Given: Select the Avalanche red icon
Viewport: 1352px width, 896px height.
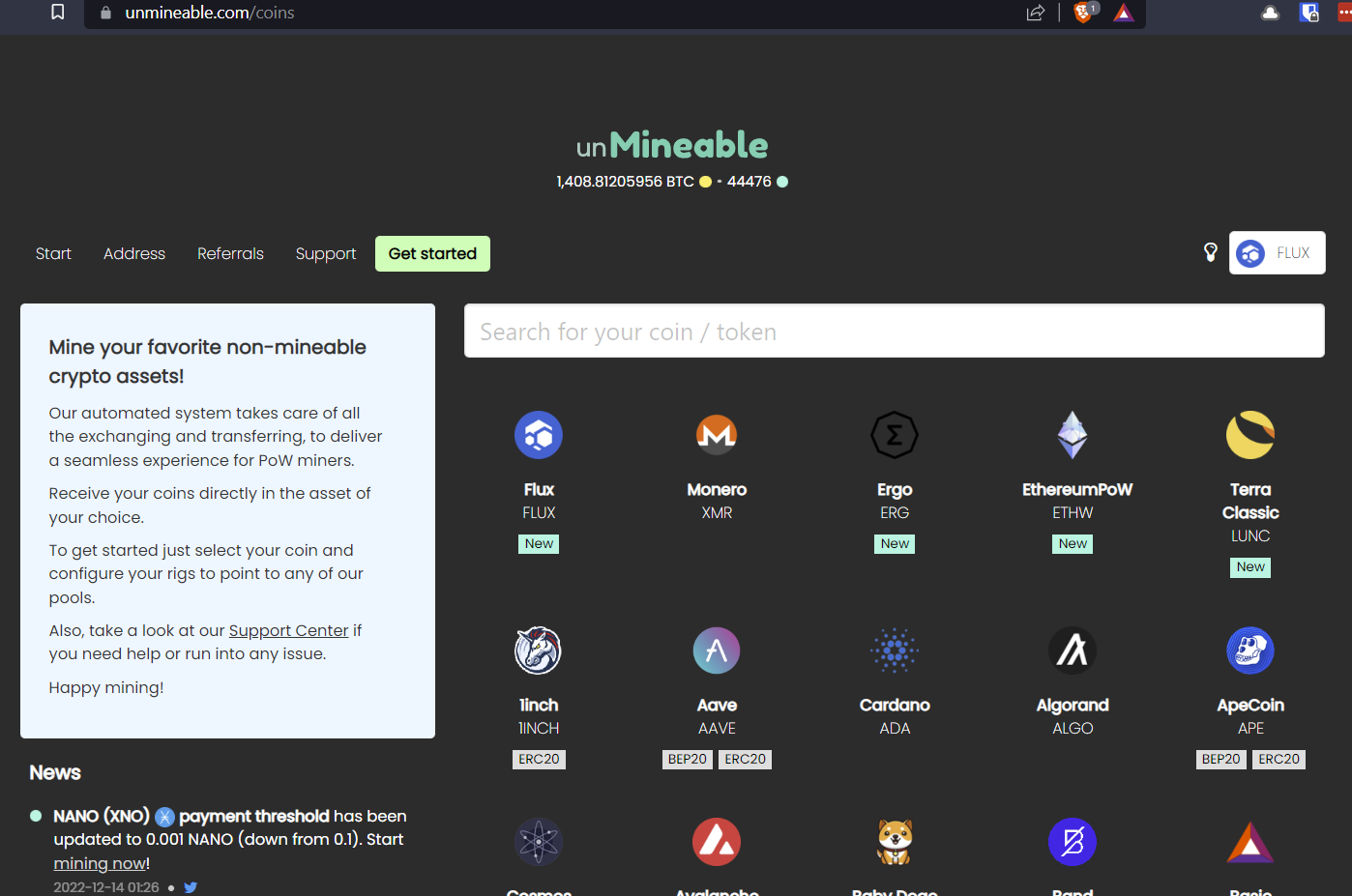Looking at the screenshot, I should tap(717, 842).
